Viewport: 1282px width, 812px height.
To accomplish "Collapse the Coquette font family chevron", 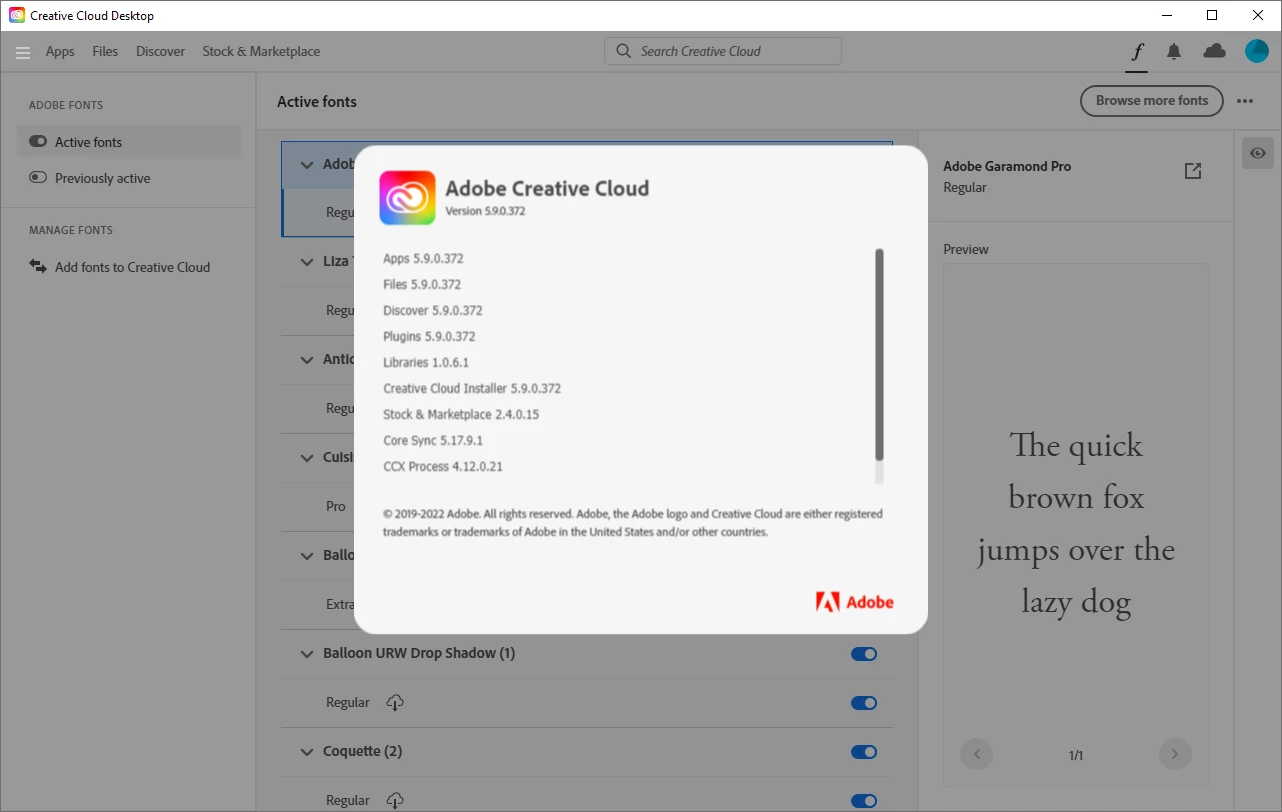I will point(307,752).
